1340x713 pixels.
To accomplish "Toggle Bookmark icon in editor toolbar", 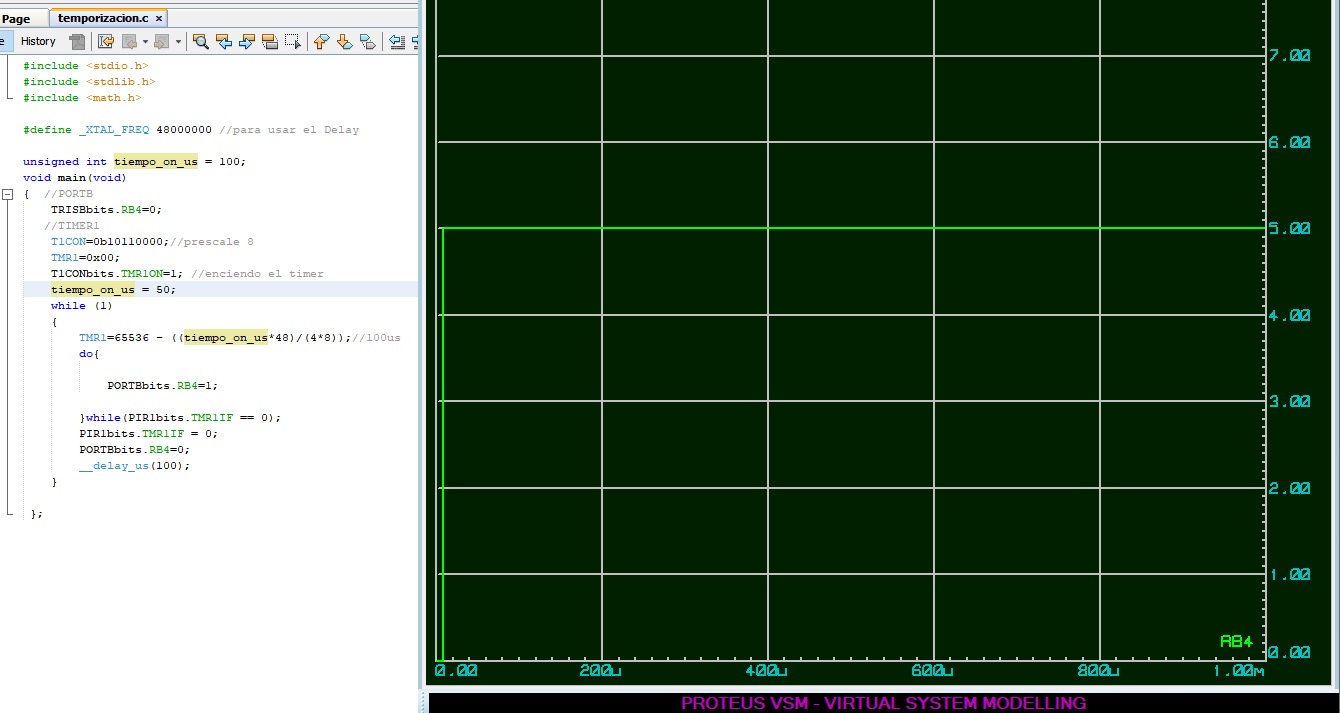I will click(367, 41).
